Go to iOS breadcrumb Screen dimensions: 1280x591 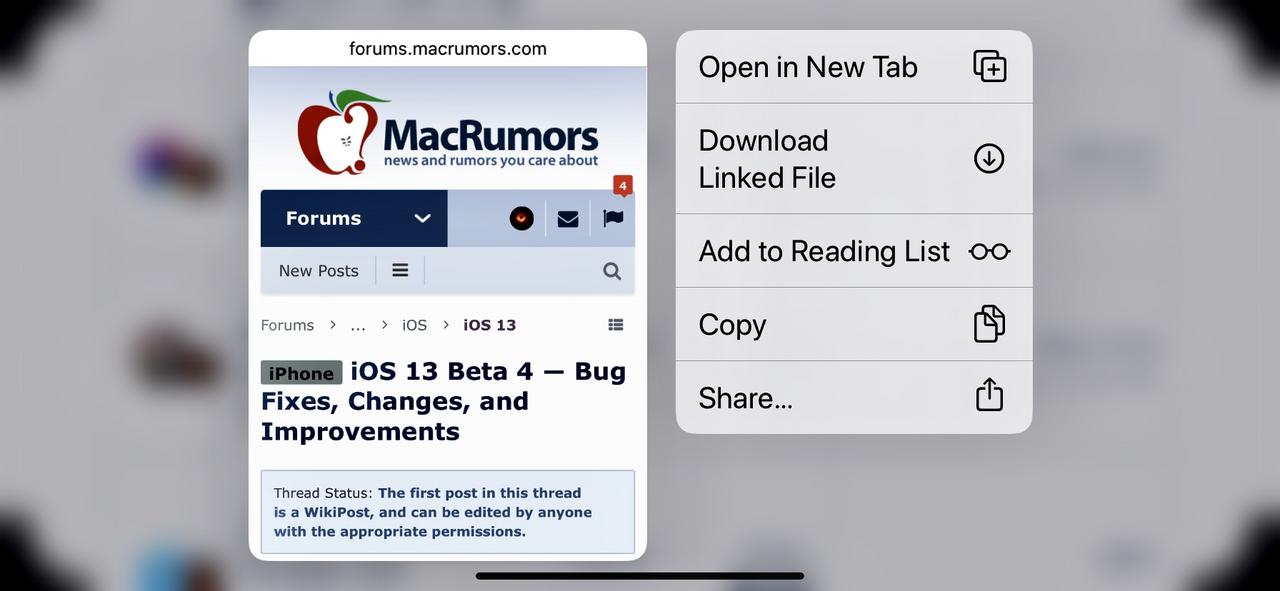pos(414,325)
